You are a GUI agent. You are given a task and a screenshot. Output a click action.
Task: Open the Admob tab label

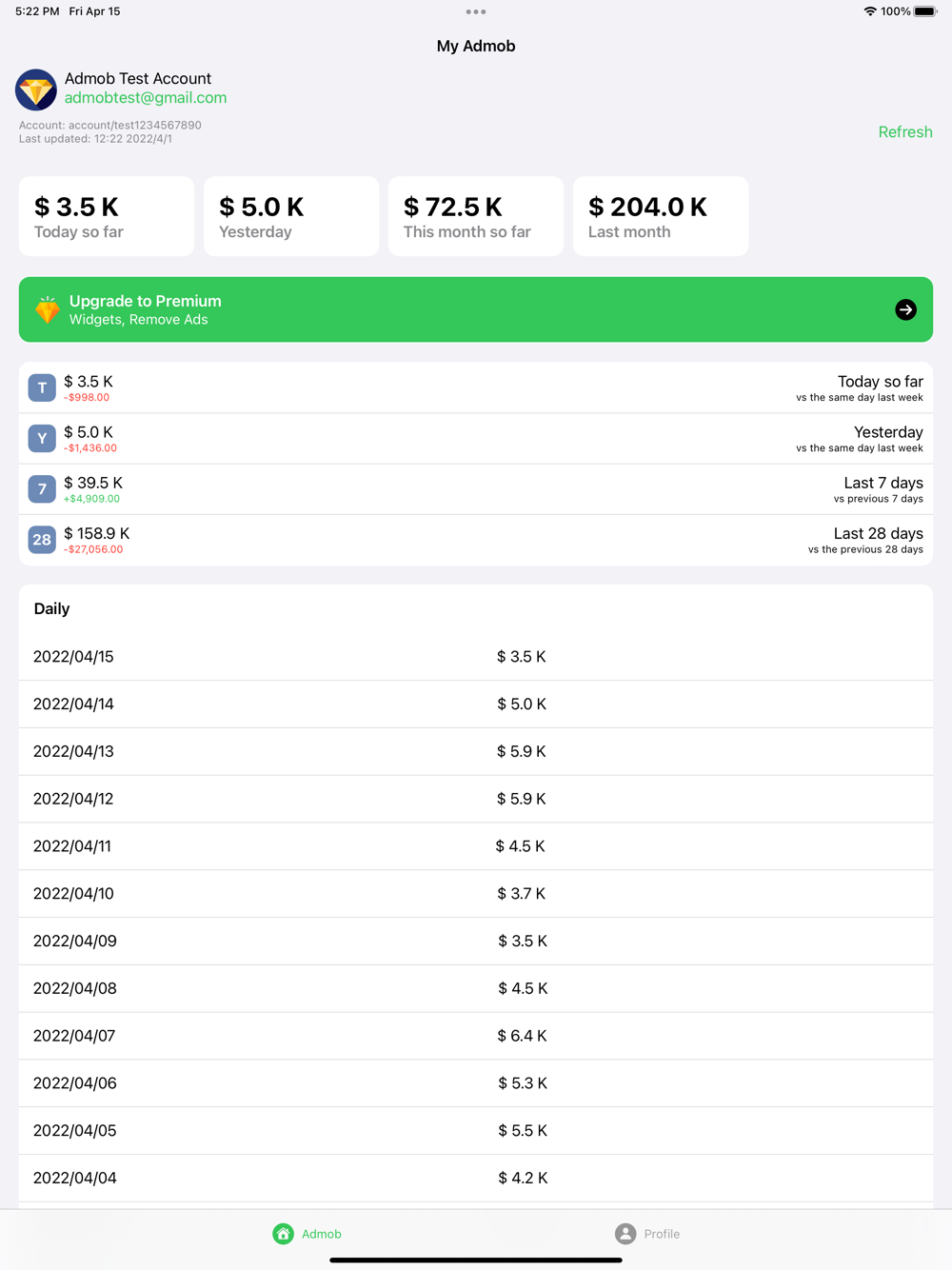point(322,1234)
